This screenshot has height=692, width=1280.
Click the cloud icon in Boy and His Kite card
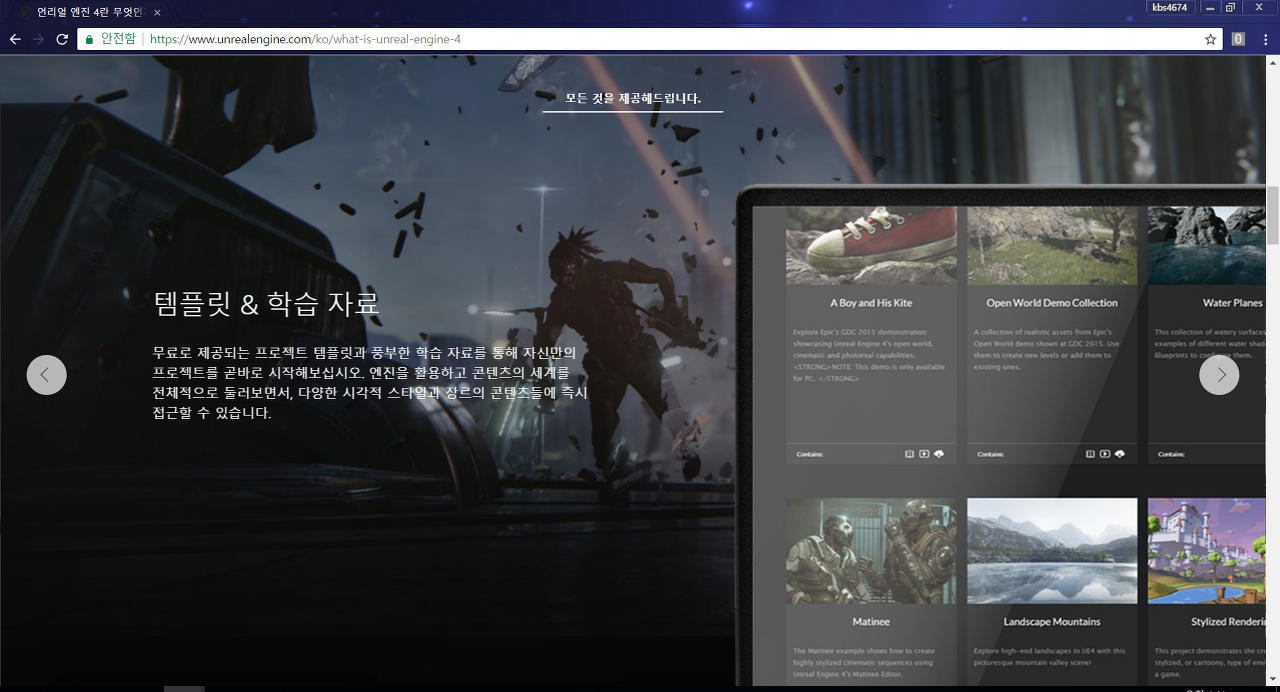tap(939, 454)
